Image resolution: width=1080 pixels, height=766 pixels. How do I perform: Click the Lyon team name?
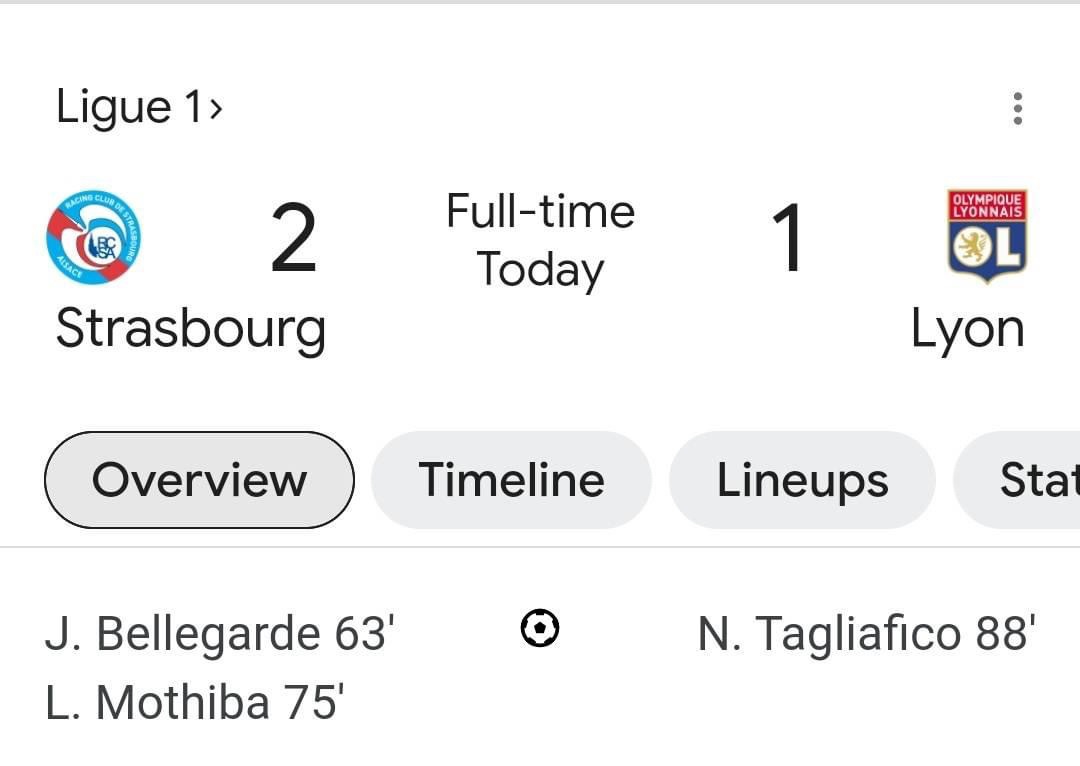point(967,330)
